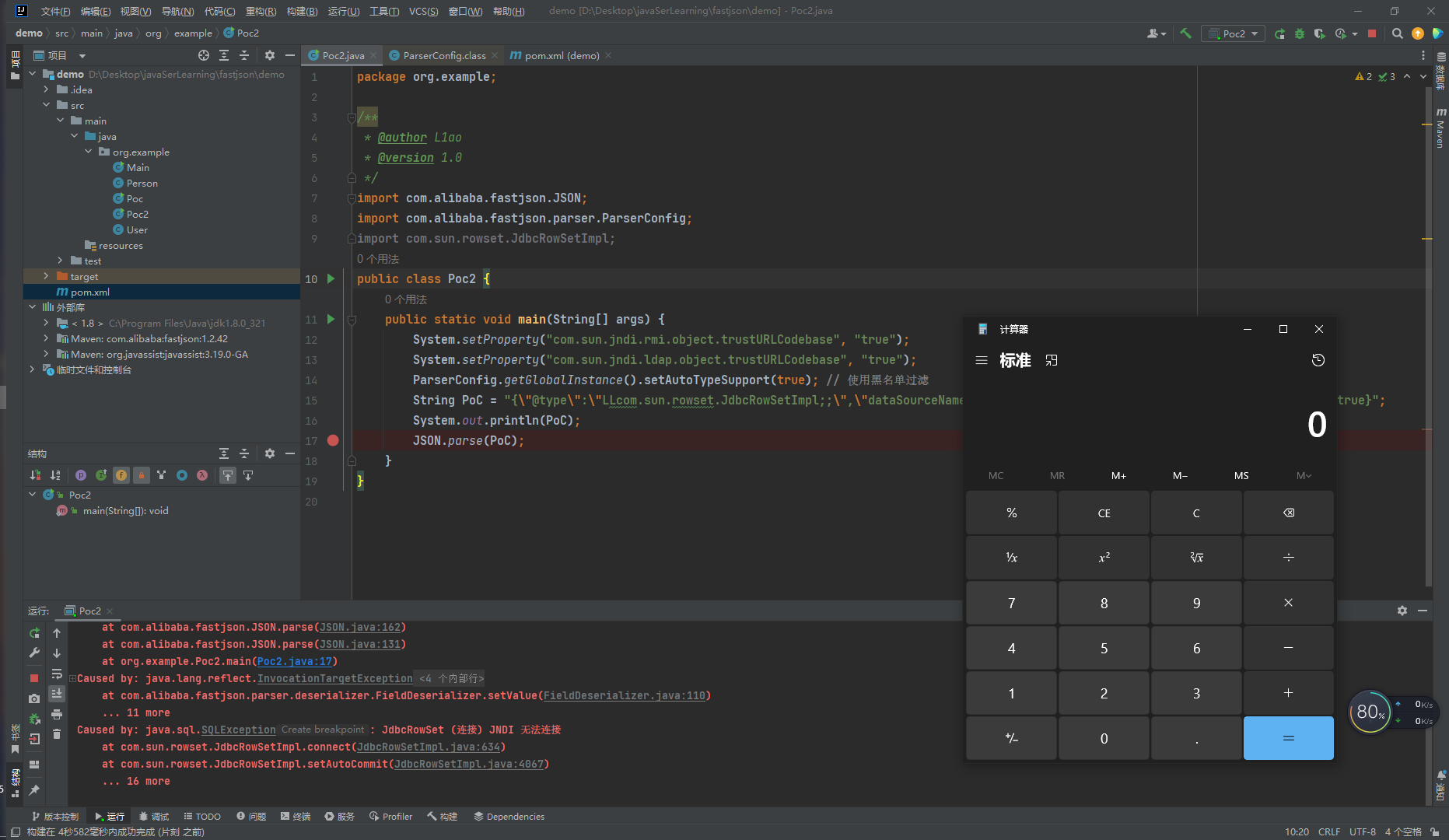Start debugging with the green bug icon
This screenshot has height=840, width=1449.
pos(1299,33)
